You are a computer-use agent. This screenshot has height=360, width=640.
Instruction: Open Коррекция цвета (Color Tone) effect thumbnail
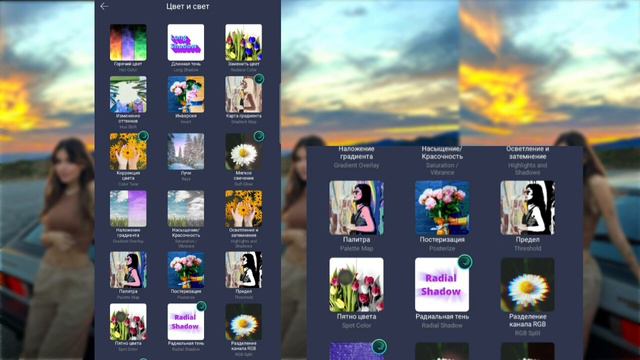coord(128,151)
